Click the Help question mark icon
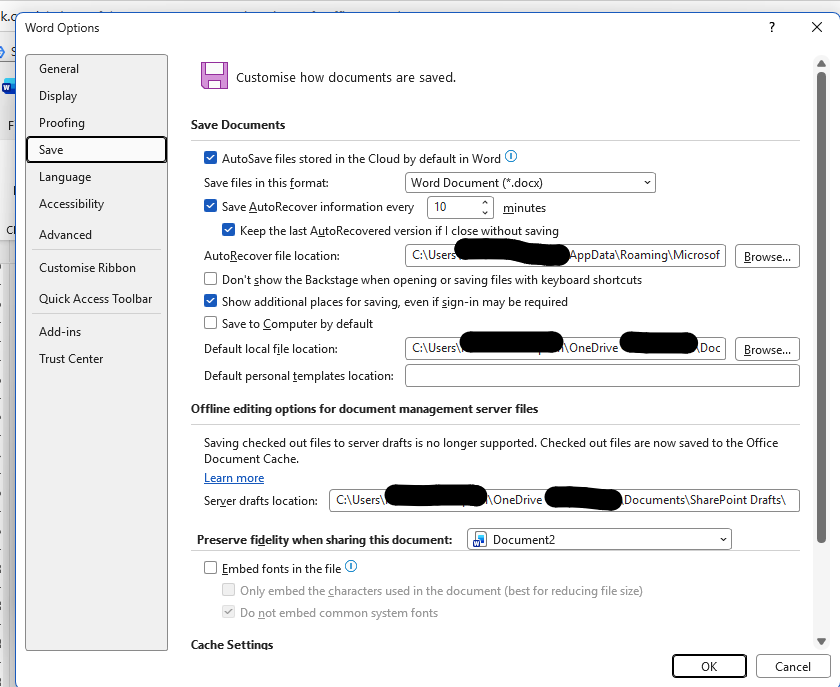Screen dimensions: 840x687 (x=771, y=27)
